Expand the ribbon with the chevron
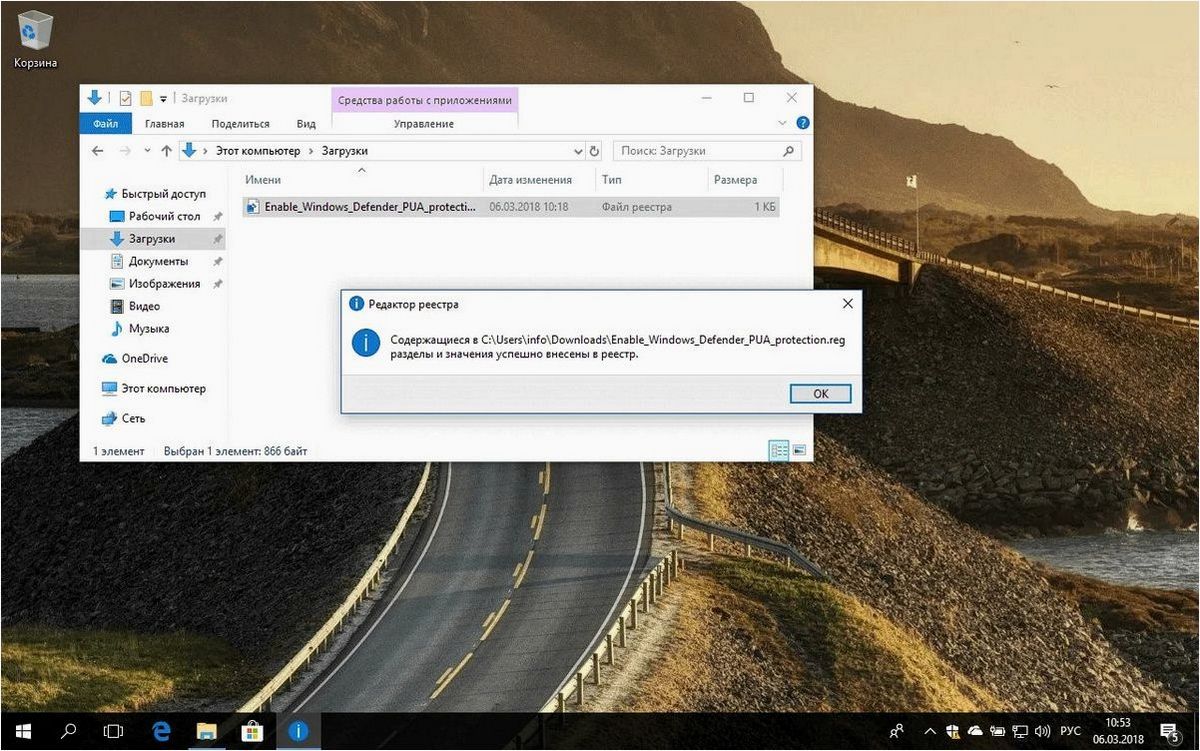 pyautogui.click(x=783, y=123)
